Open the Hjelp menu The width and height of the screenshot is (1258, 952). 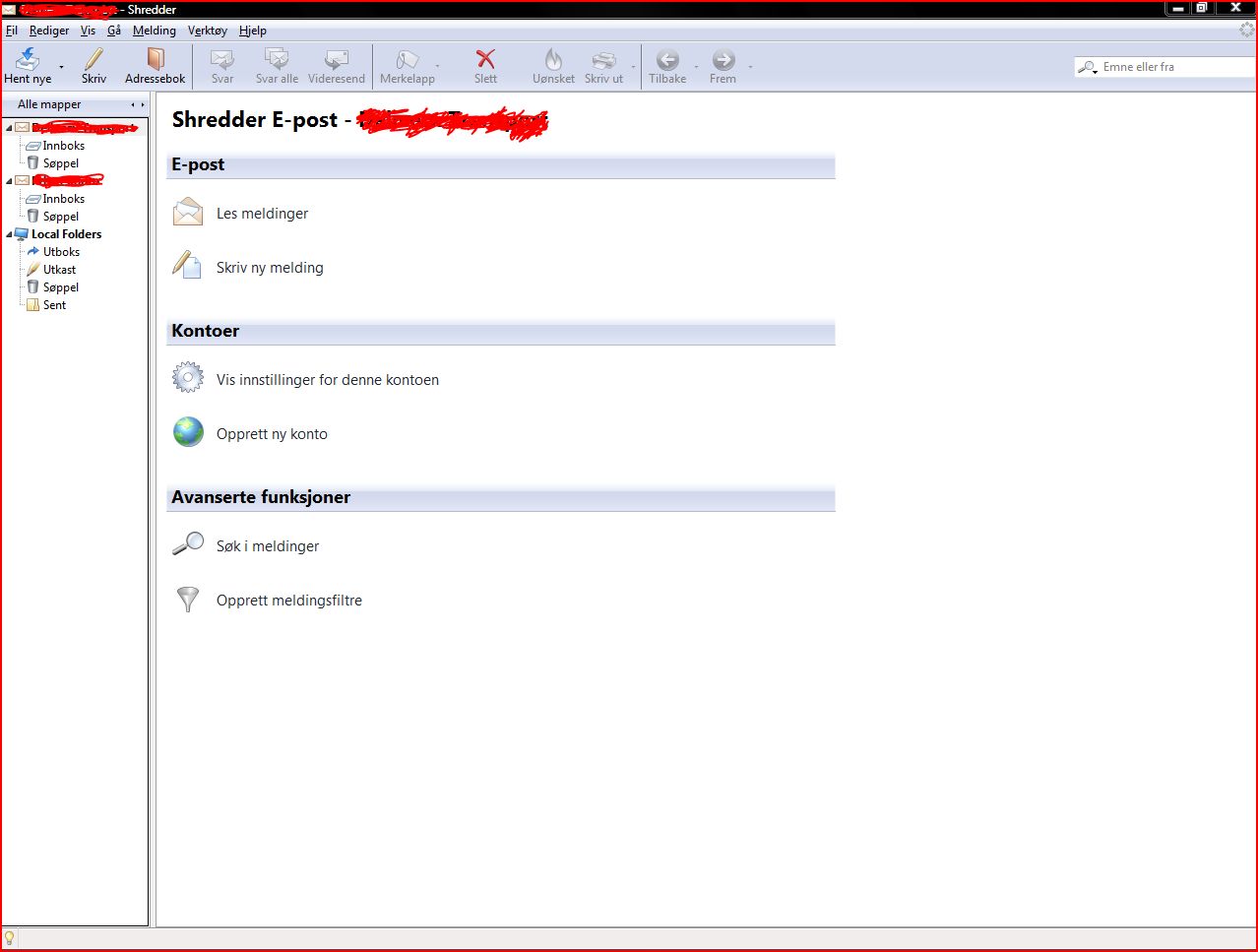tap(253, 31)
